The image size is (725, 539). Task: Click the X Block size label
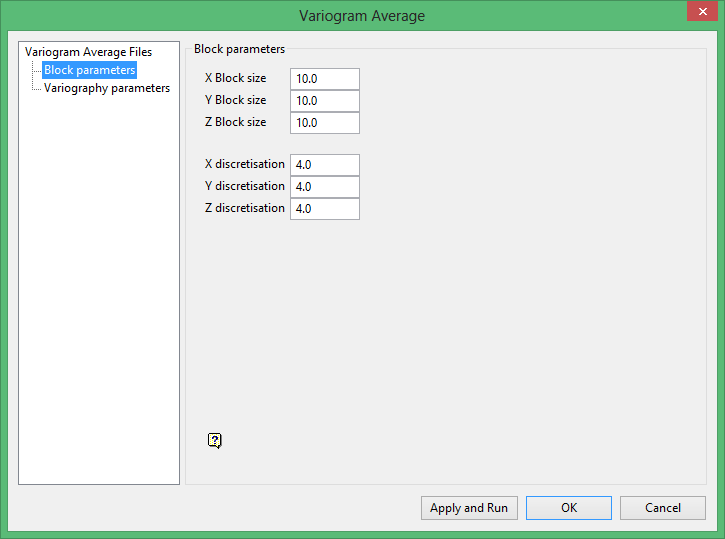click(x=235, y=78)
